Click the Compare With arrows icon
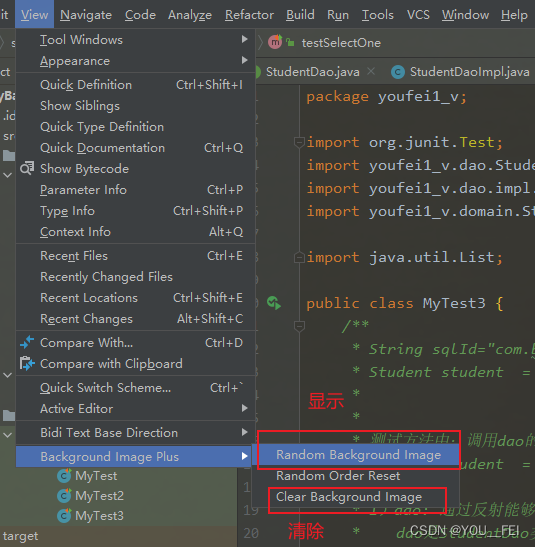 tap(27, 342)
